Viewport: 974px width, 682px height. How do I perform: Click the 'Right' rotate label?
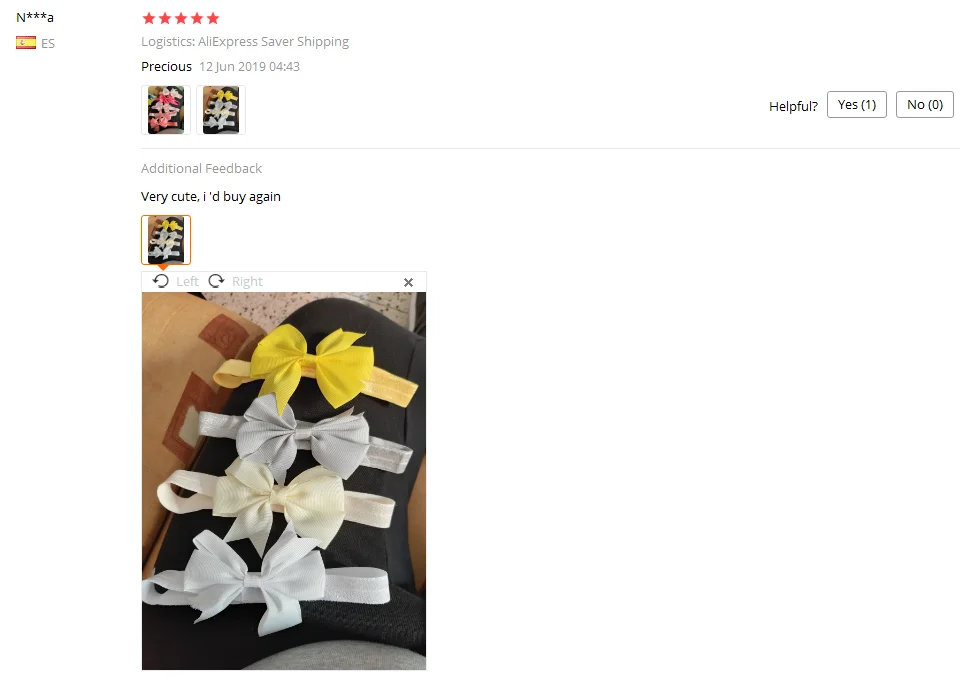[x=247, y=281]
